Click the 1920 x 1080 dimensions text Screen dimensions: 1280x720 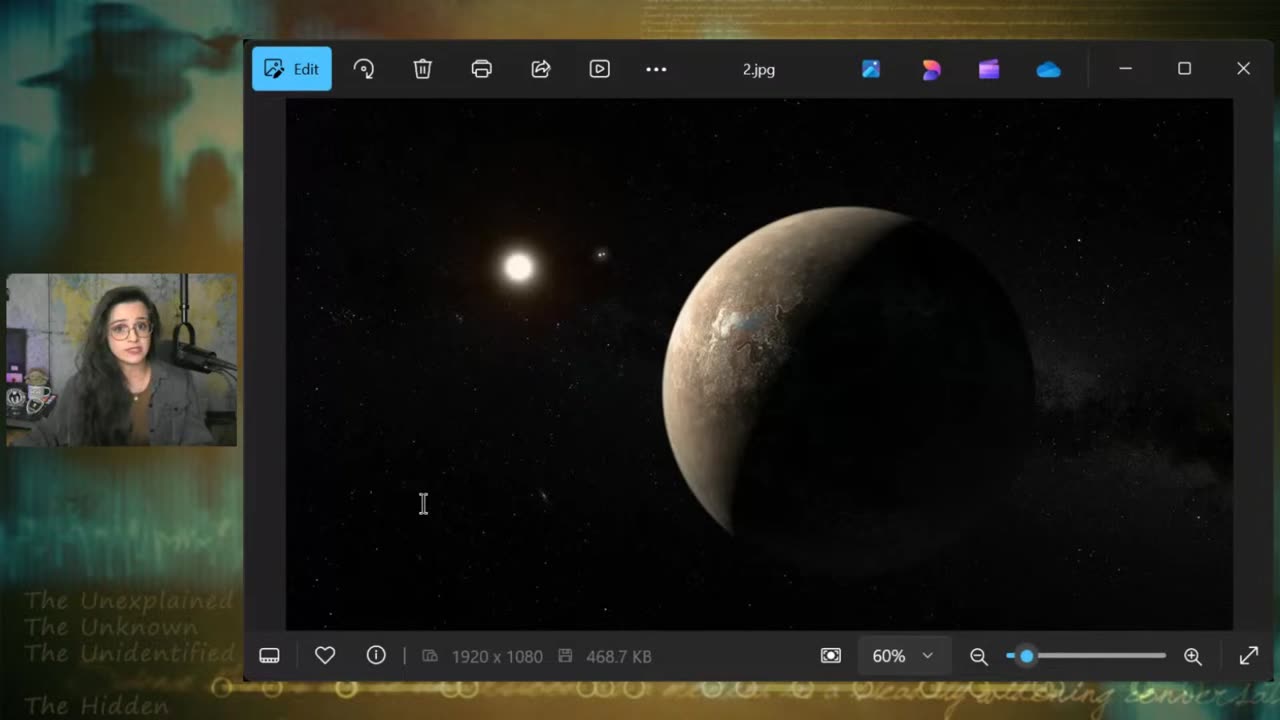[497, 657]
